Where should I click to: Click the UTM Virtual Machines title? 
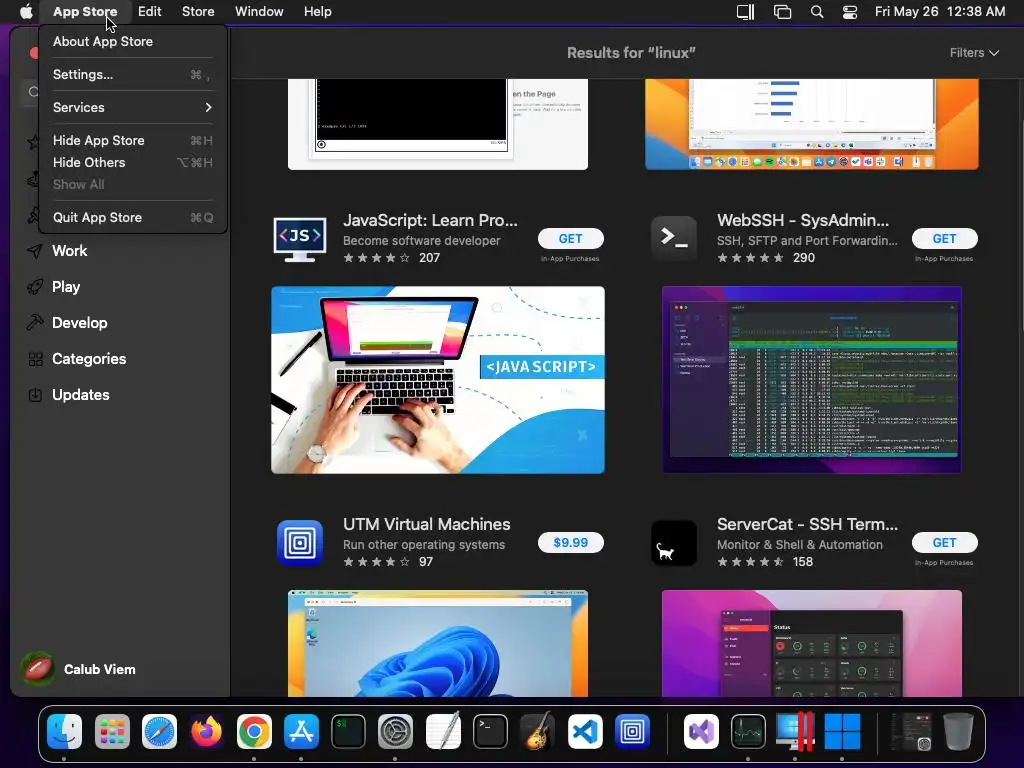[x=426, y=524]
